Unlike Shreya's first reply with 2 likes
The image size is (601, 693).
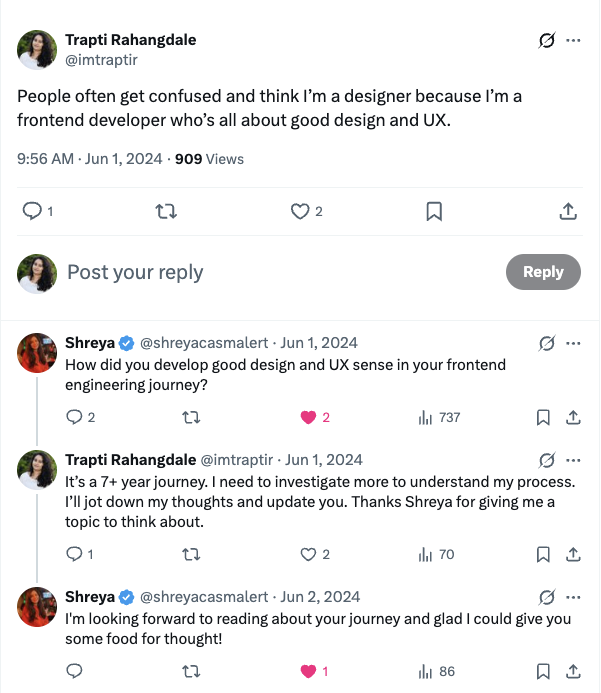tap(309, 417)
